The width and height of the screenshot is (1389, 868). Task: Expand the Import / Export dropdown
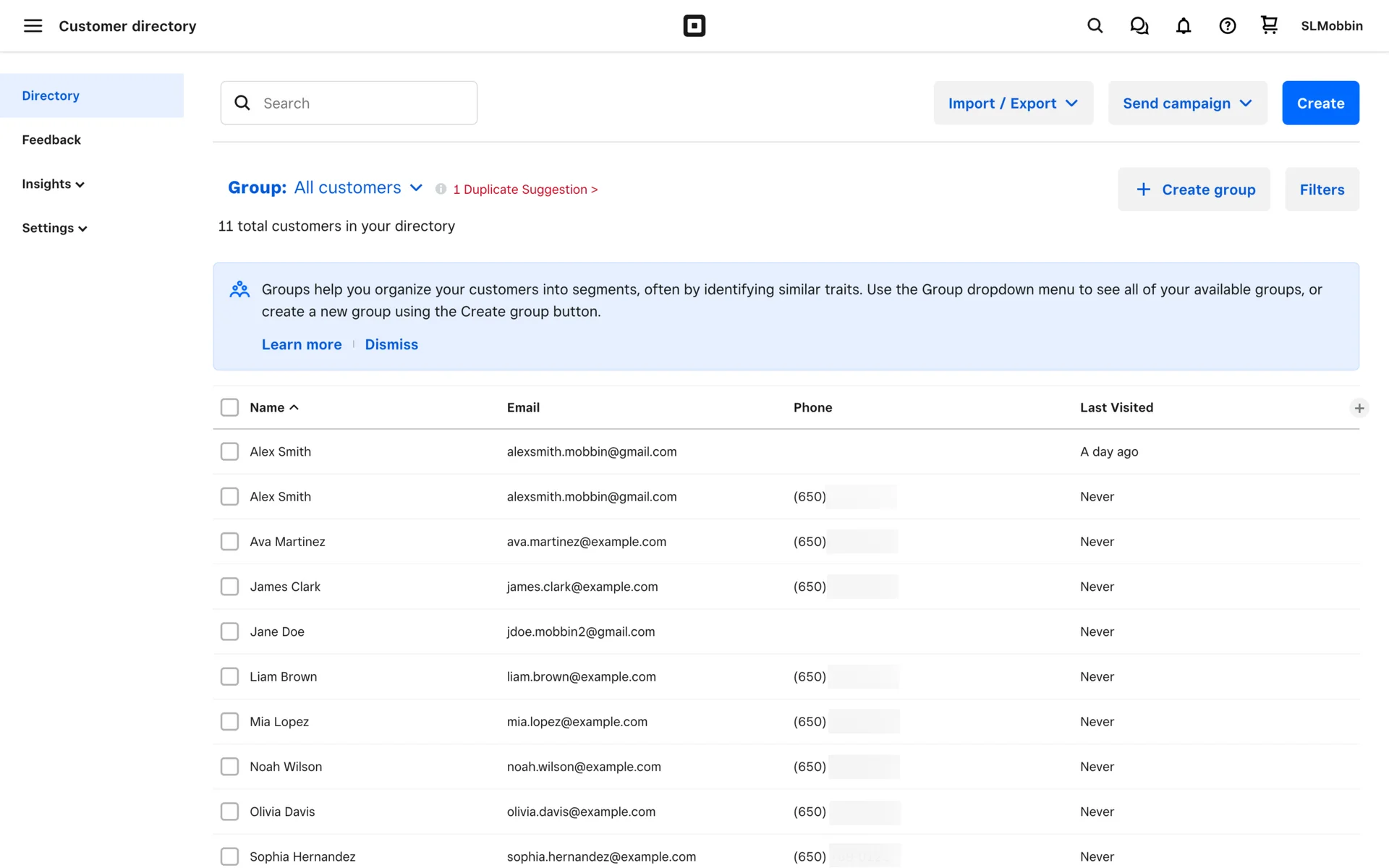[1013, 103]
